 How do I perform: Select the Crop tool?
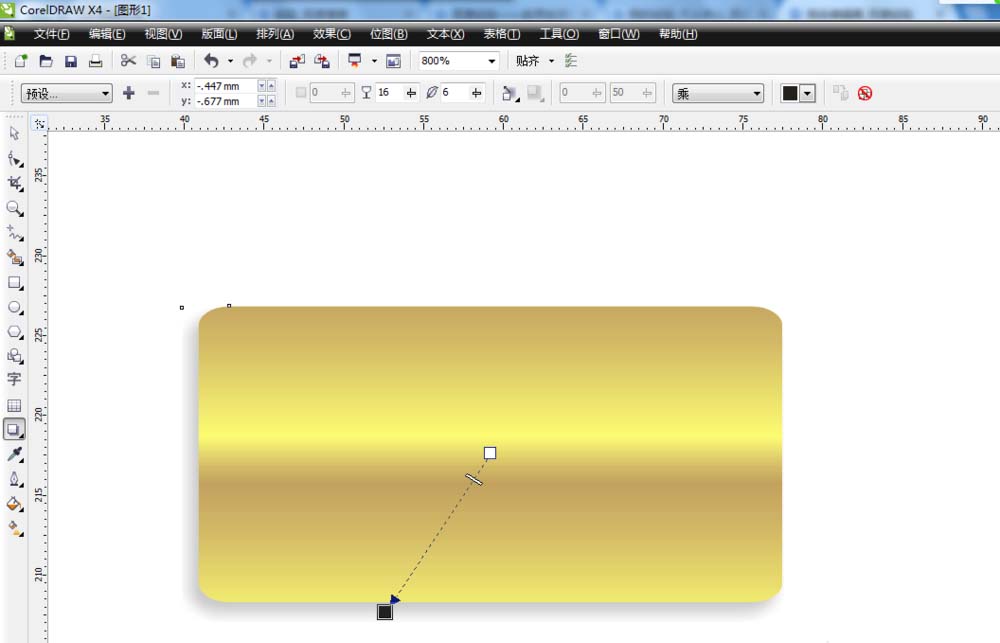pos(14,183)
